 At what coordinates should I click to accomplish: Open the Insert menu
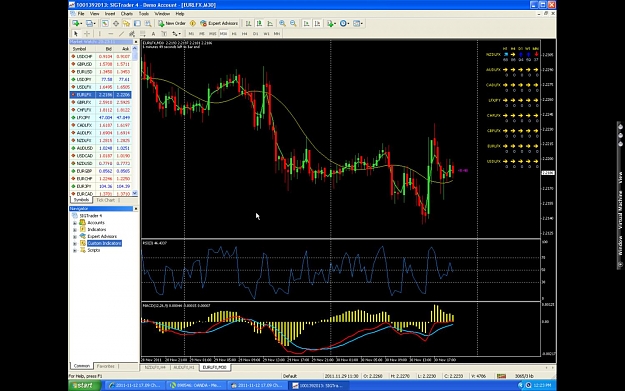tap(110, 14)
